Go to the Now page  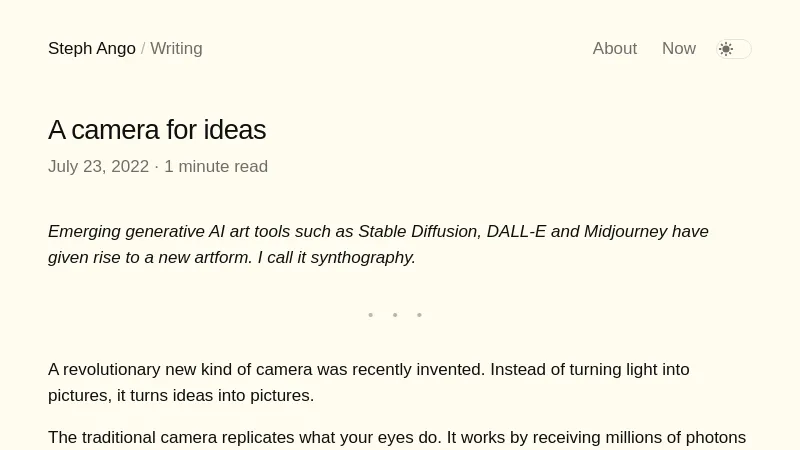click(x=678, y=49)
